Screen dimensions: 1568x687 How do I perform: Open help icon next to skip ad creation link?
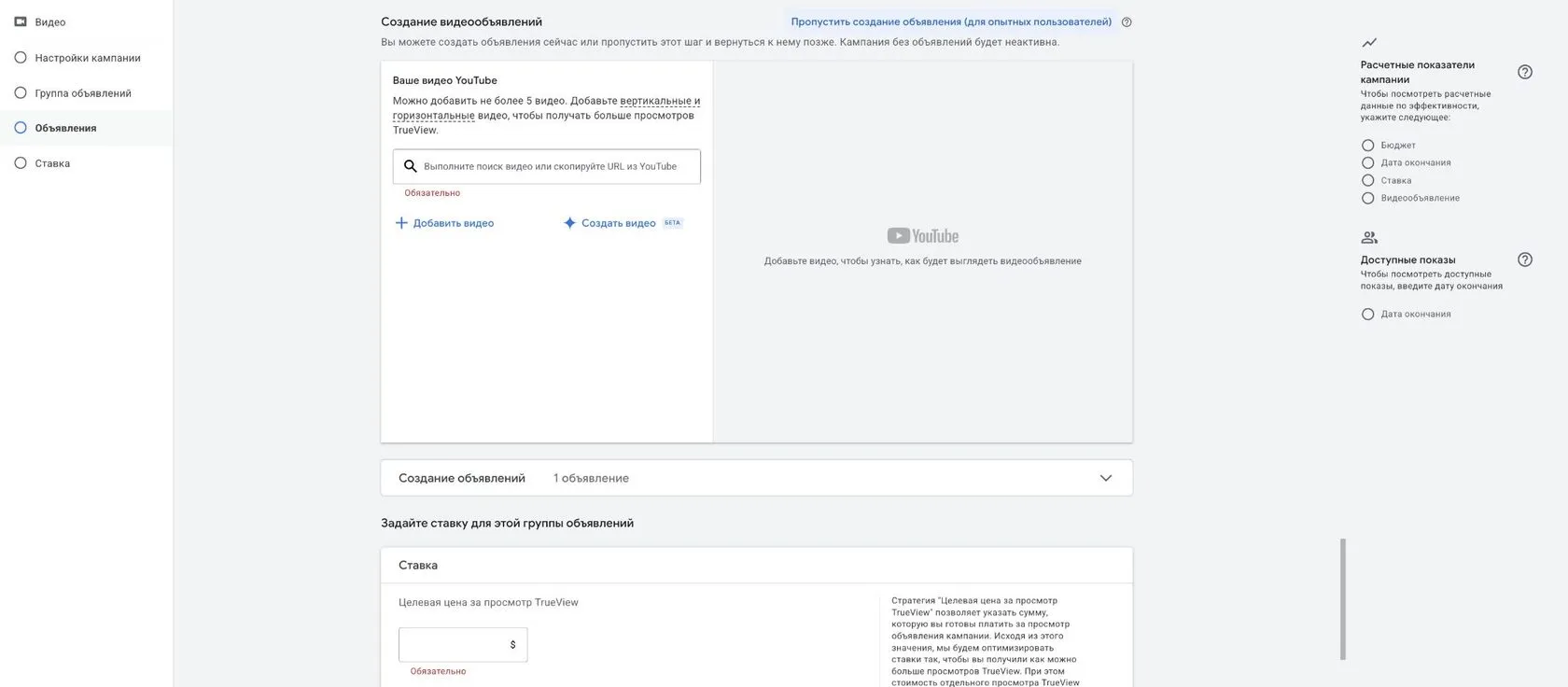point(1127,22)
